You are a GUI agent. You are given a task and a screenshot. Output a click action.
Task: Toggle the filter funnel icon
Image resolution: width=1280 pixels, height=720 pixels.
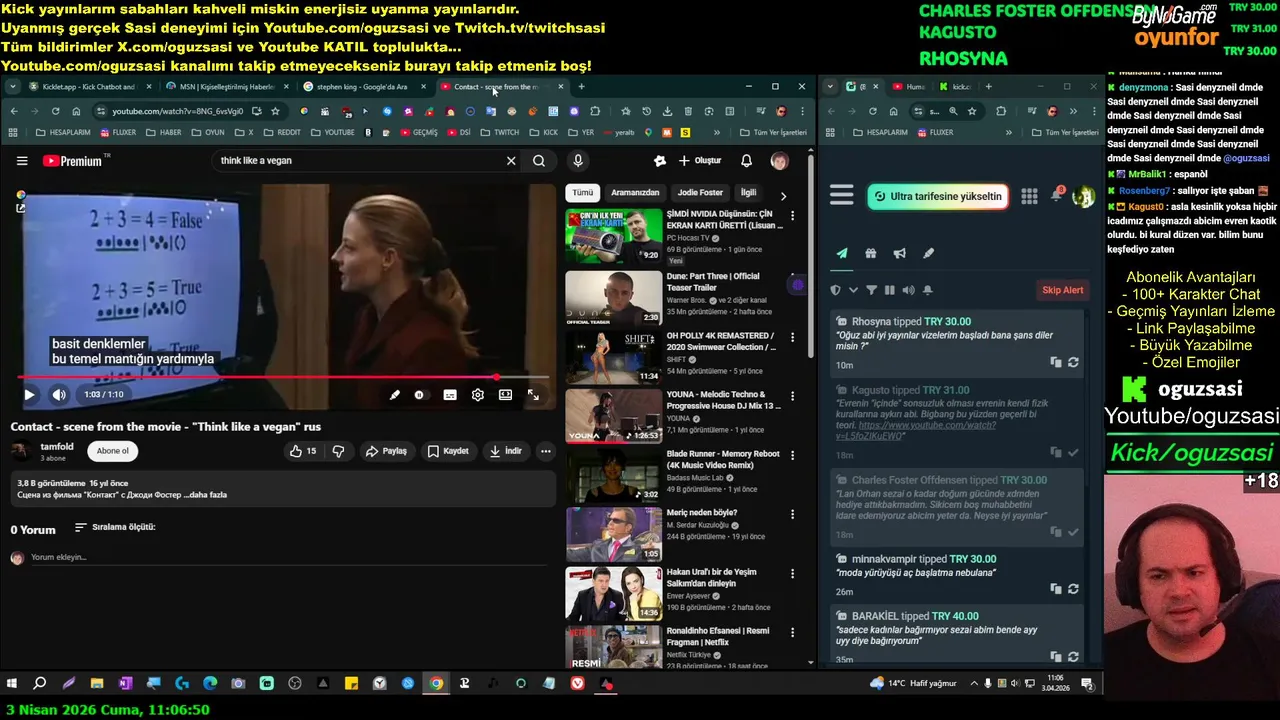(871, 290)
